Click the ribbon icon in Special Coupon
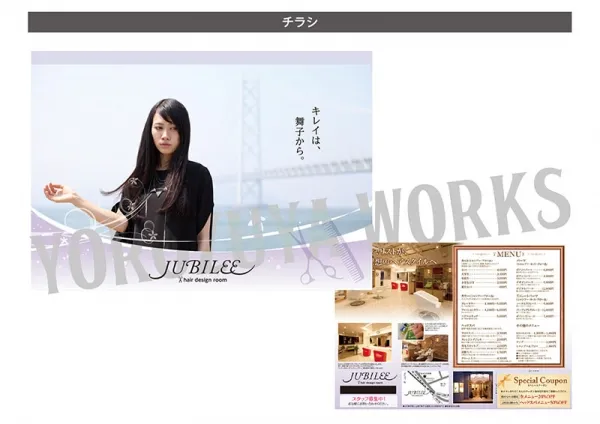The height and width of the screenshot is (424, 600). 503,382
